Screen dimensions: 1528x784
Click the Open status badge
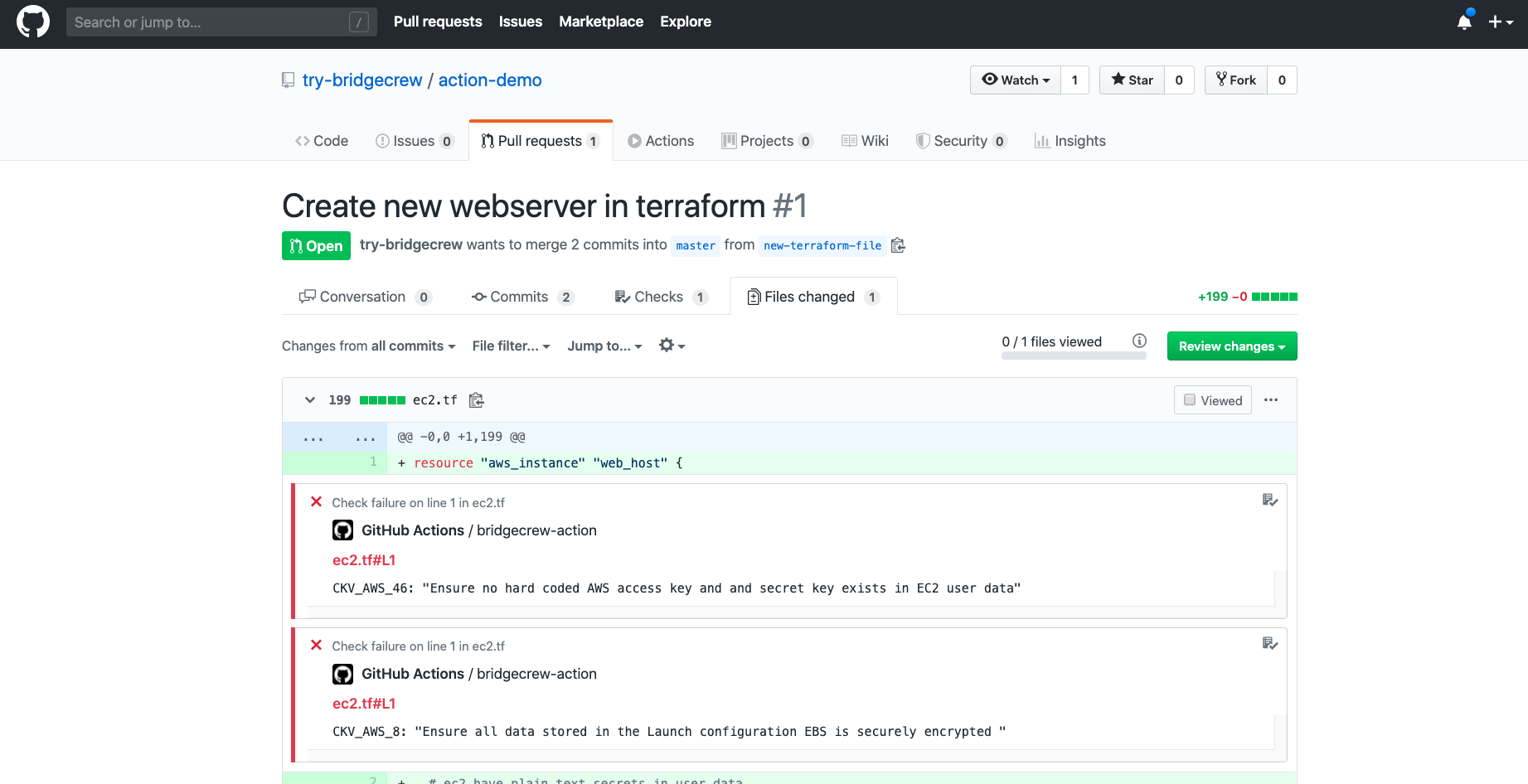[x=316, y=246]
